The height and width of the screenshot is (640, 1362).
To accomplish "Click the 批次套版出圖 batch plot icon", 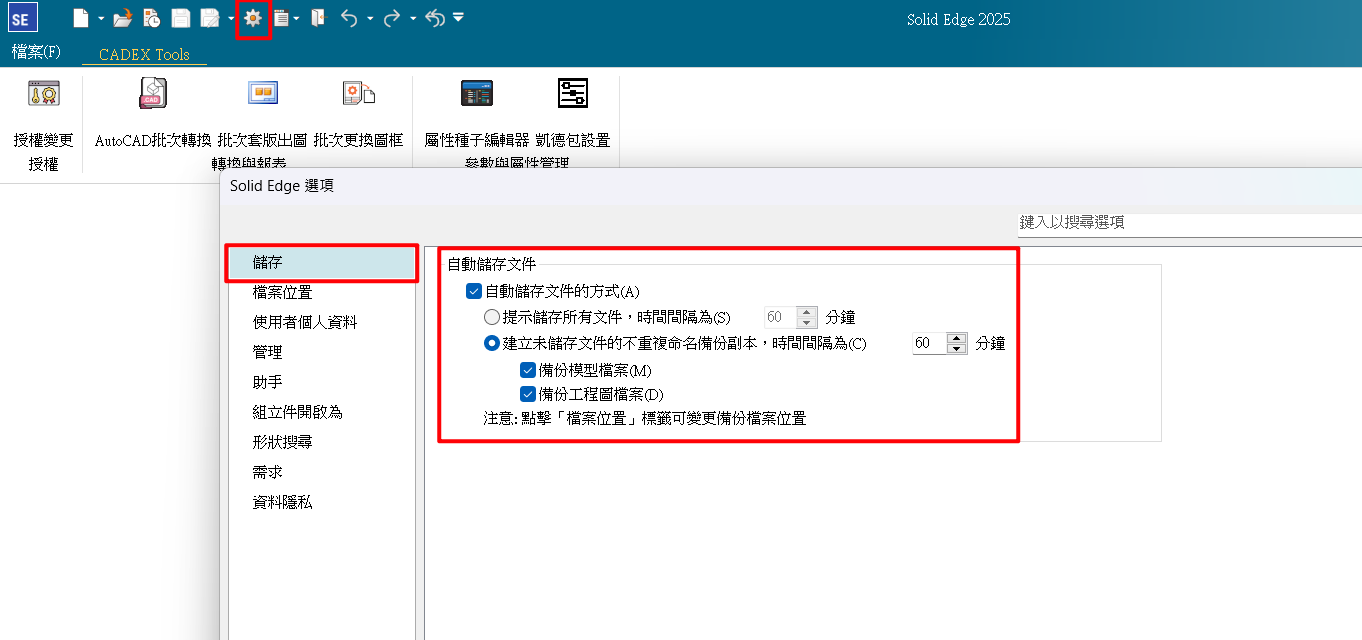I will tap(262, 95).
